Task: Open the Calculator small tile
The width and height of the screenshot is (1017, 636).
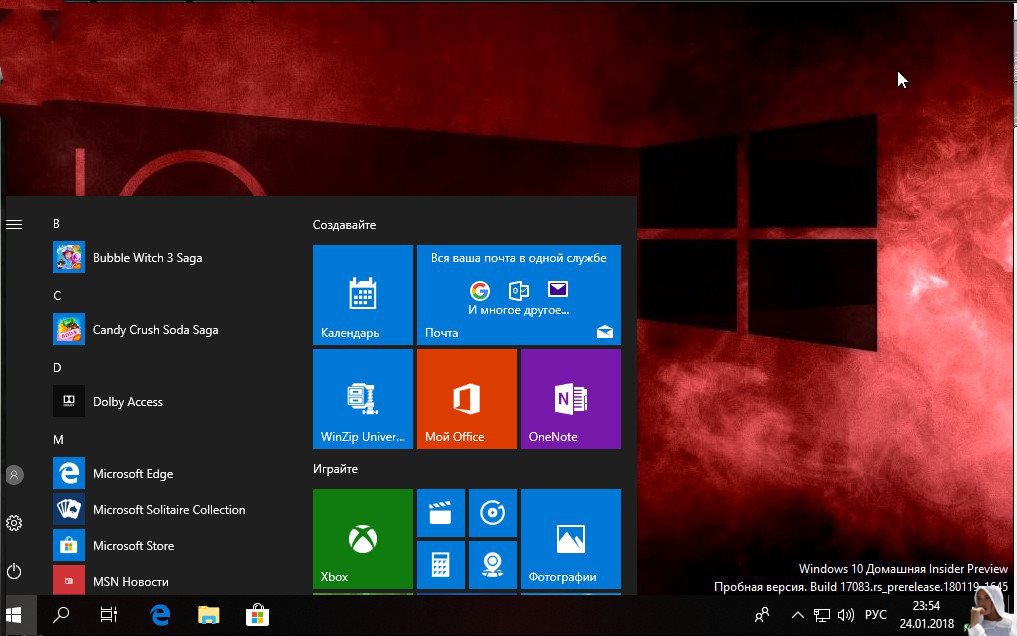Action: pos(440,565)
